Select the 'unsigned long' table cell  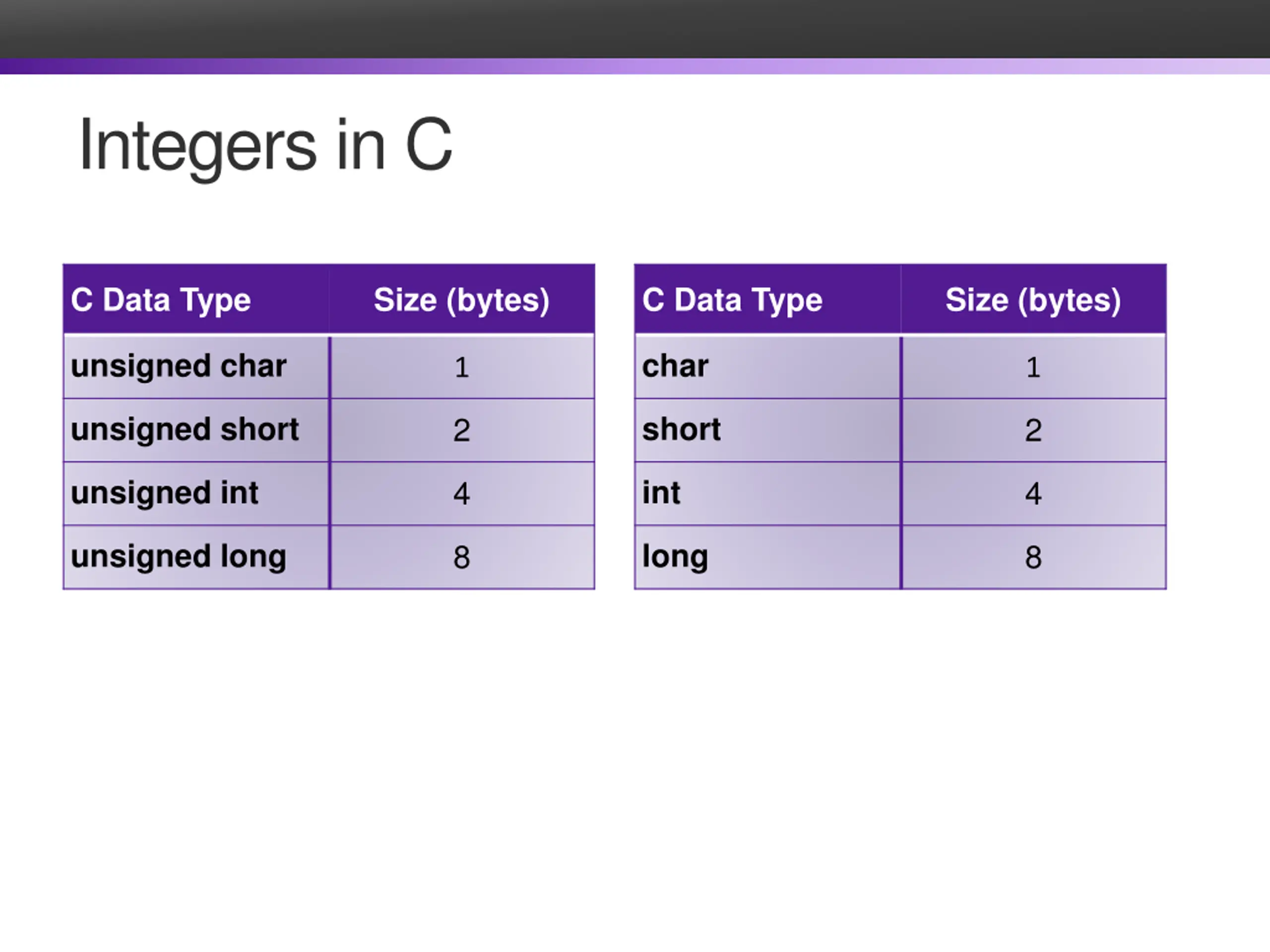pos(196,557)
